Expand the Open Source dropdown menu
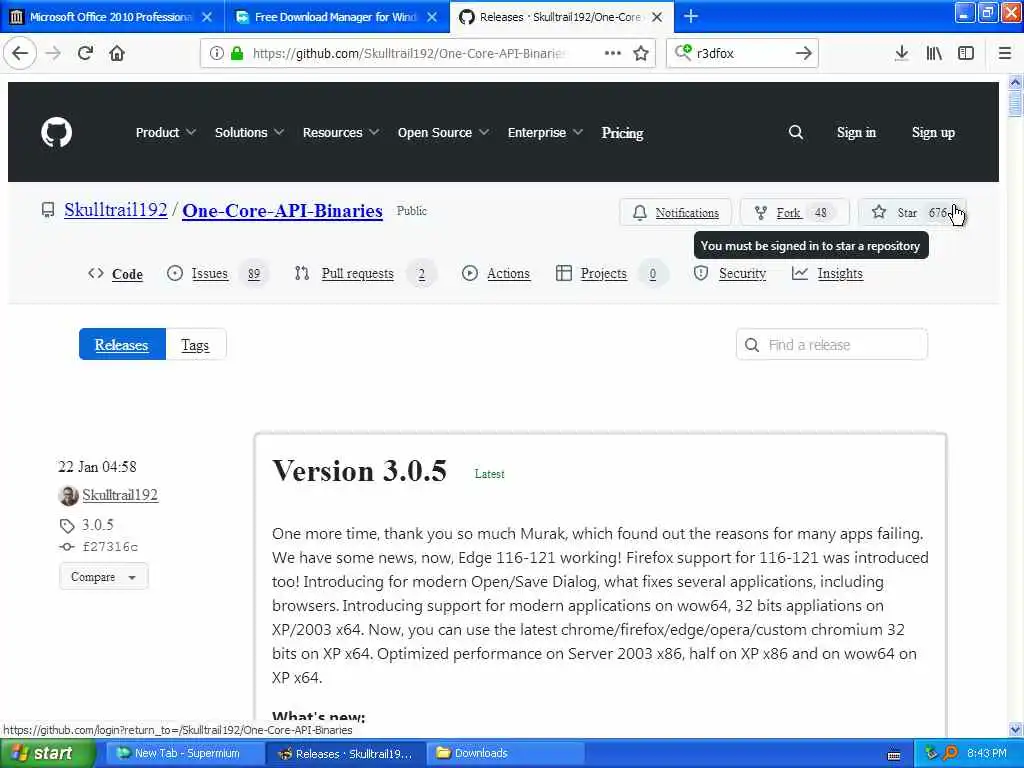1024x768 pixels. 443,133
